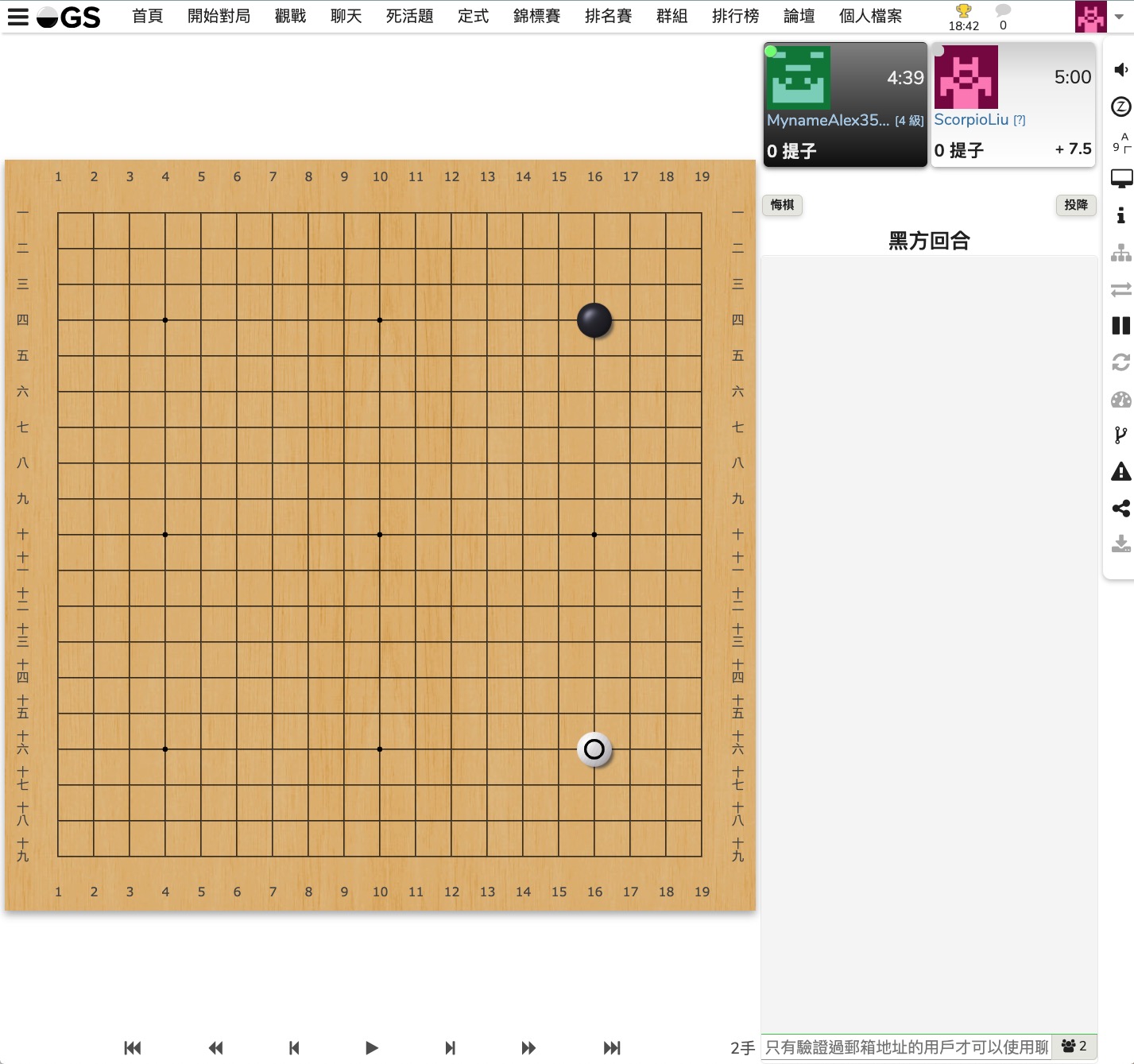
Task: Click the two-arrows exchange icon
Action: tap(1120, 289)
